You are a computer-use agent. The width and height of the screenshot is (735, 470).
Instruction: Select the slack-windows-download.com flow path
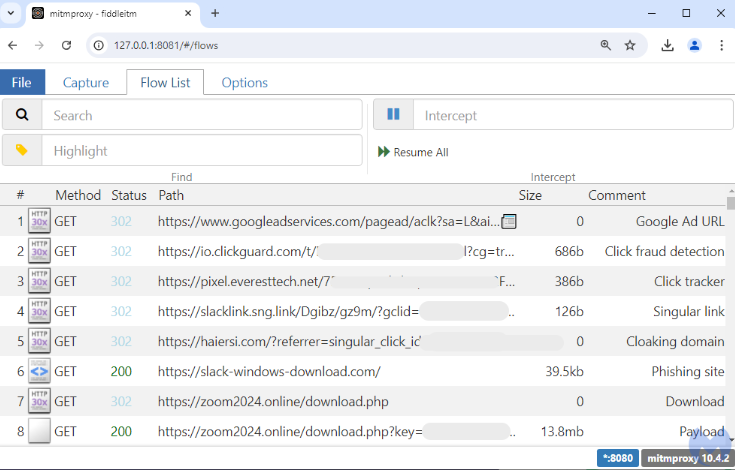pos(269,371)
